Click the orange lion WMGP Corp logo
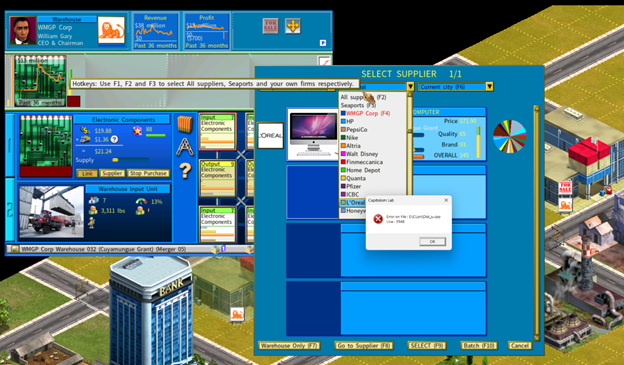Screen dimensions: 624x365 [x=111, y=30]
